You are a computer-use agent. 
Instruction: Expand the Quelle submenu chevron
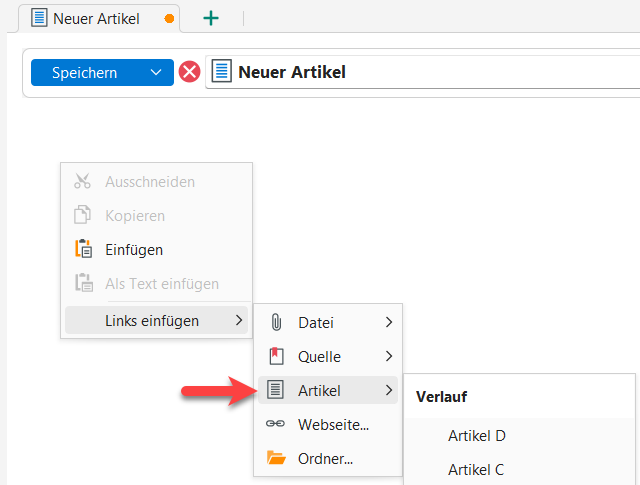coord(389,356)
